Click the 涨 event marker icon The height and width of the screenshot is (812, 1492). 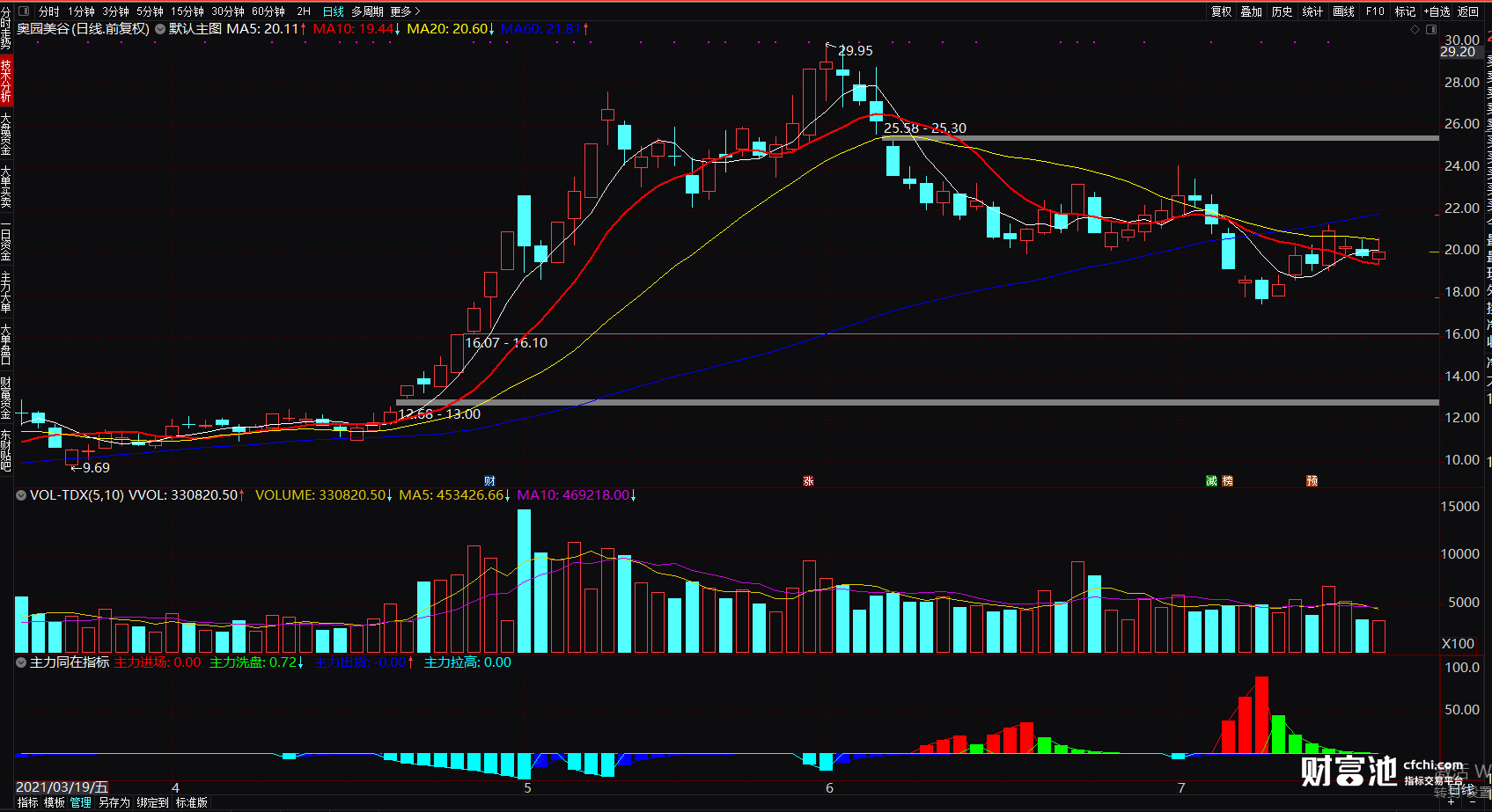pyautogui.click(x=808, y=481)
